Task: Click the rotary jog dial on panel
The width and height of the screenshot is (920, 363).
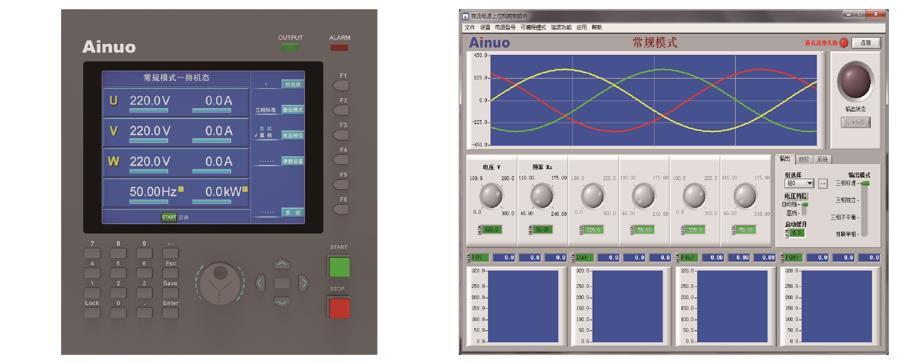Action: (219, 283)
